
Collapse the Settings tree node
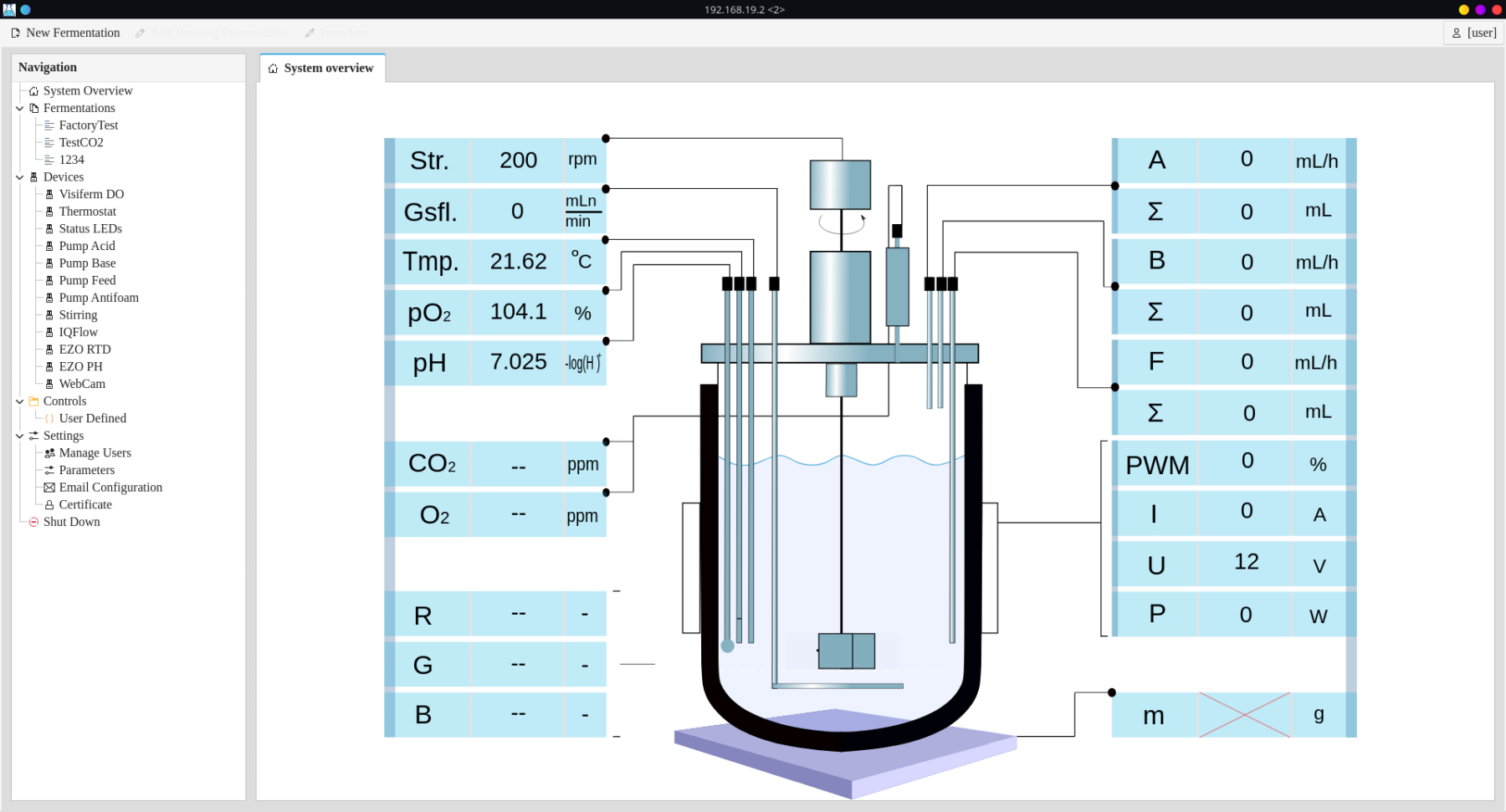tap(19, 436)
